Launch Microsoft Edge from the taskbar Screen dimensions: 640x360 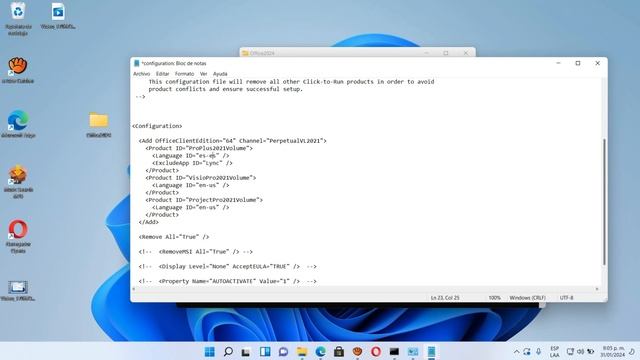[x=320, y=351]
